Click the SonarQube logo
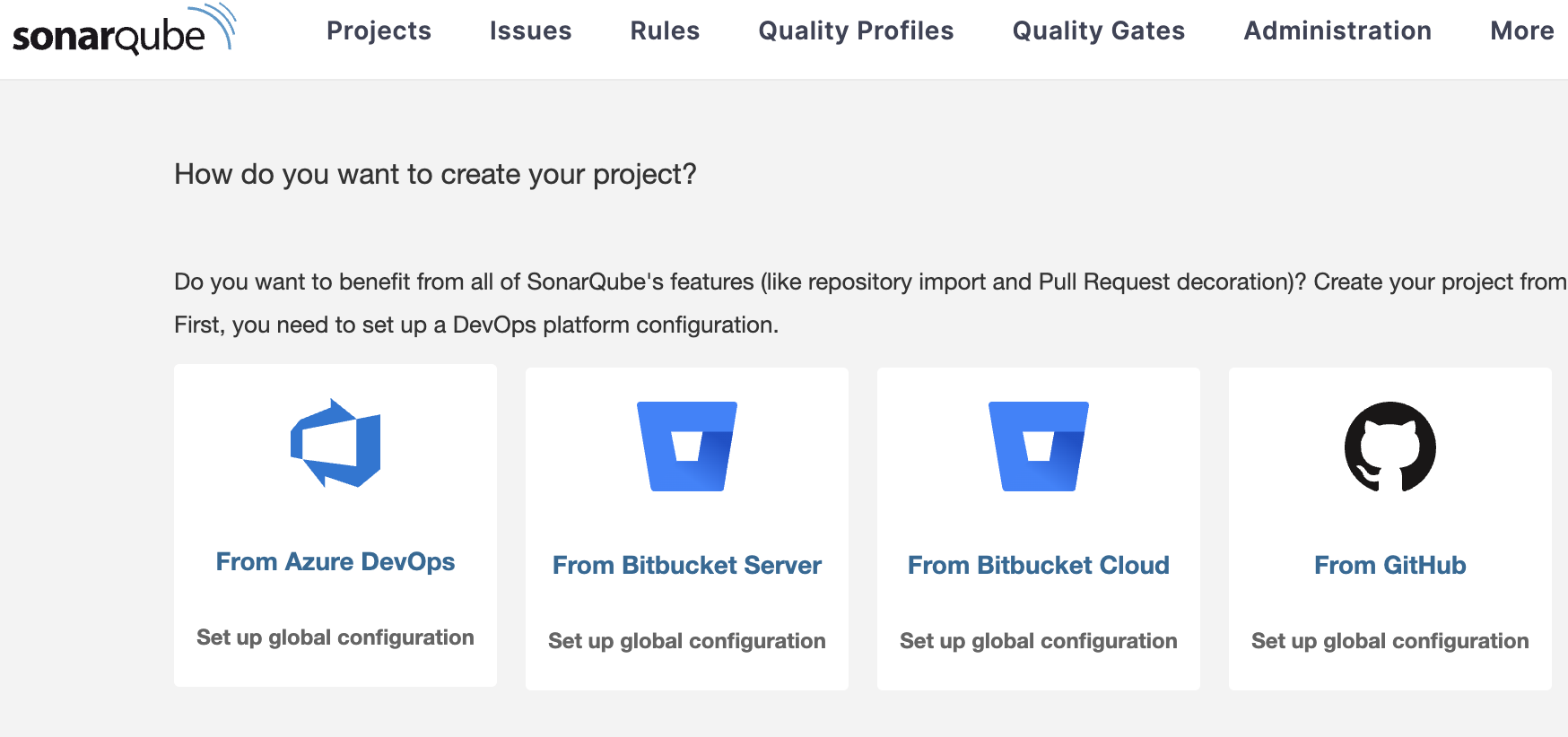1568x737 pixels. (x=124, y=30)
